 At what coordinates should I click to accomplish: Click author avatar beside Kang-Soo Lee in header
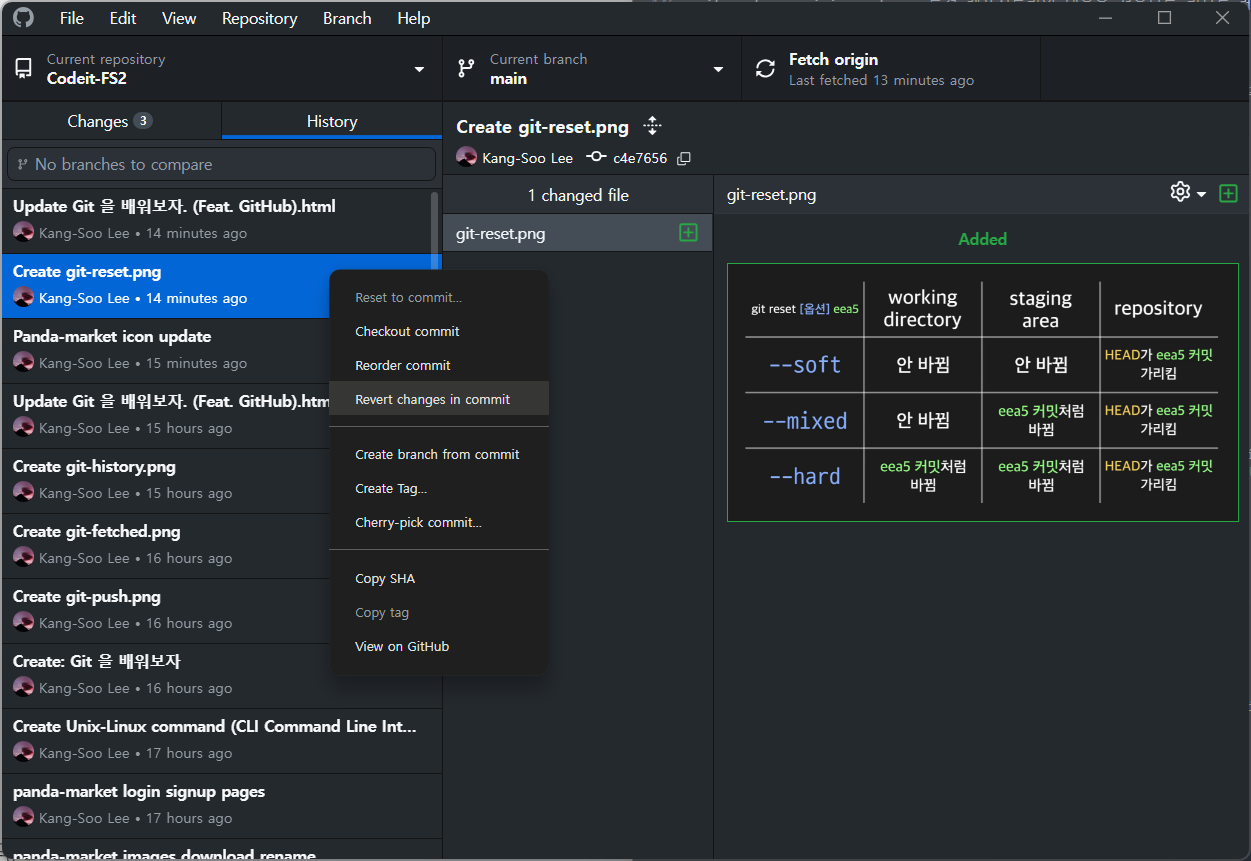466,157
